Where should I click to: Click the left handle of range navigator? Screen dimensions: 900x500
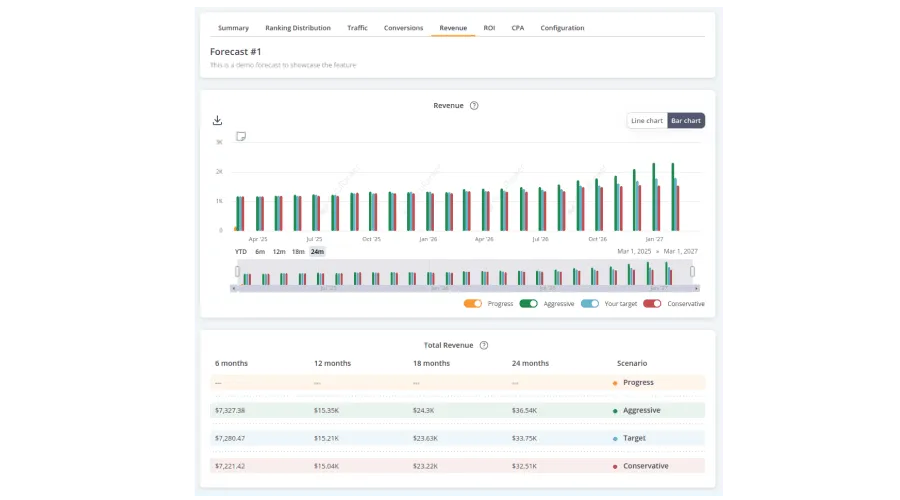pos(237,271)
